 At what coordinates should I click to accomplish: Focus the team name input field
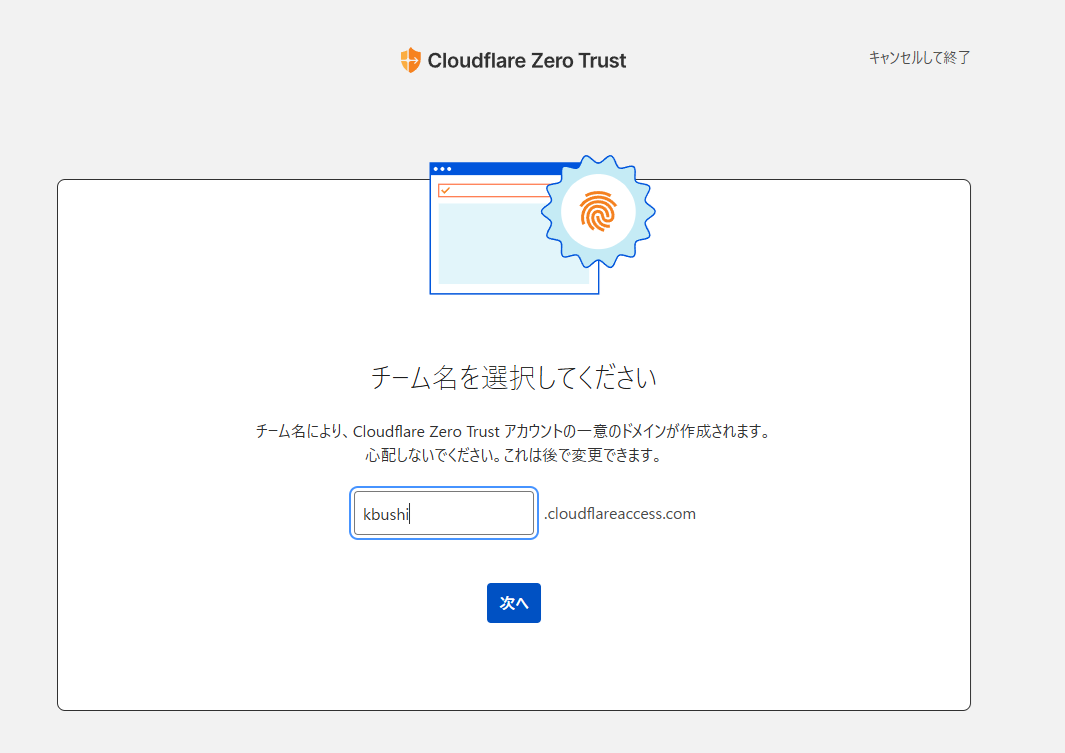[x=444, y=513]
